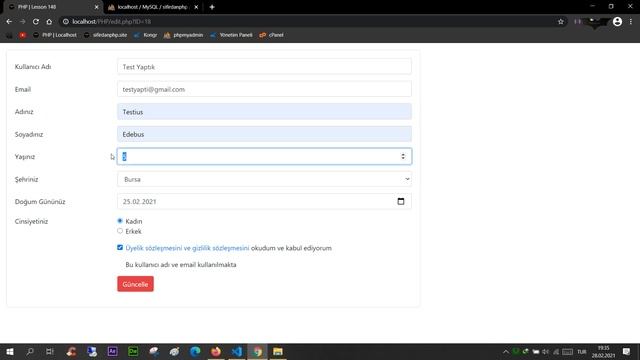
Task: Switch to the localhost / MySQL phpMyAdmin tab
Action: pyautogui.click(x=152, y=7)
